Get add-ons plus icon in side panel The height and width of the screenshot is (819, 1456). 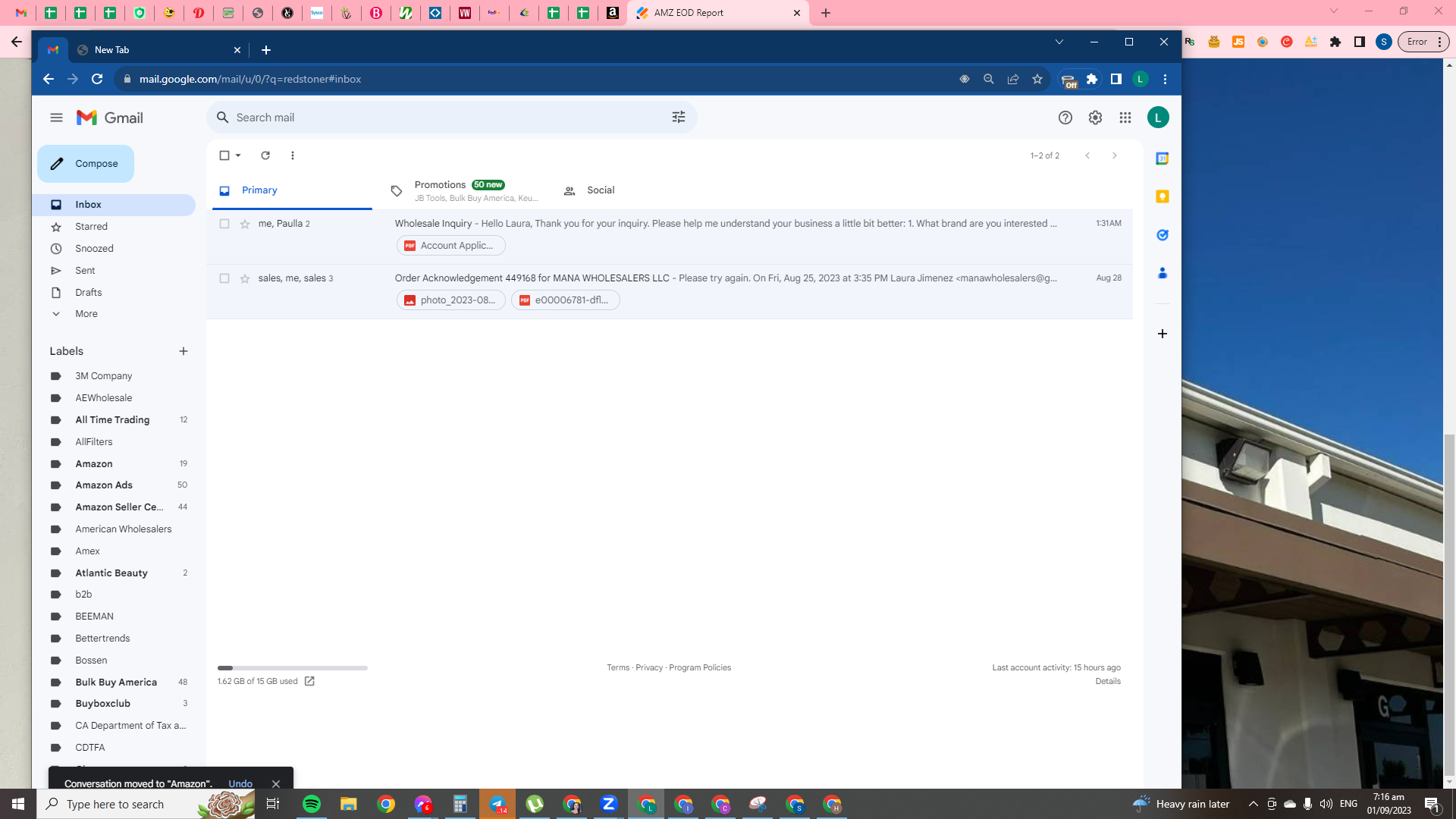1163,334
